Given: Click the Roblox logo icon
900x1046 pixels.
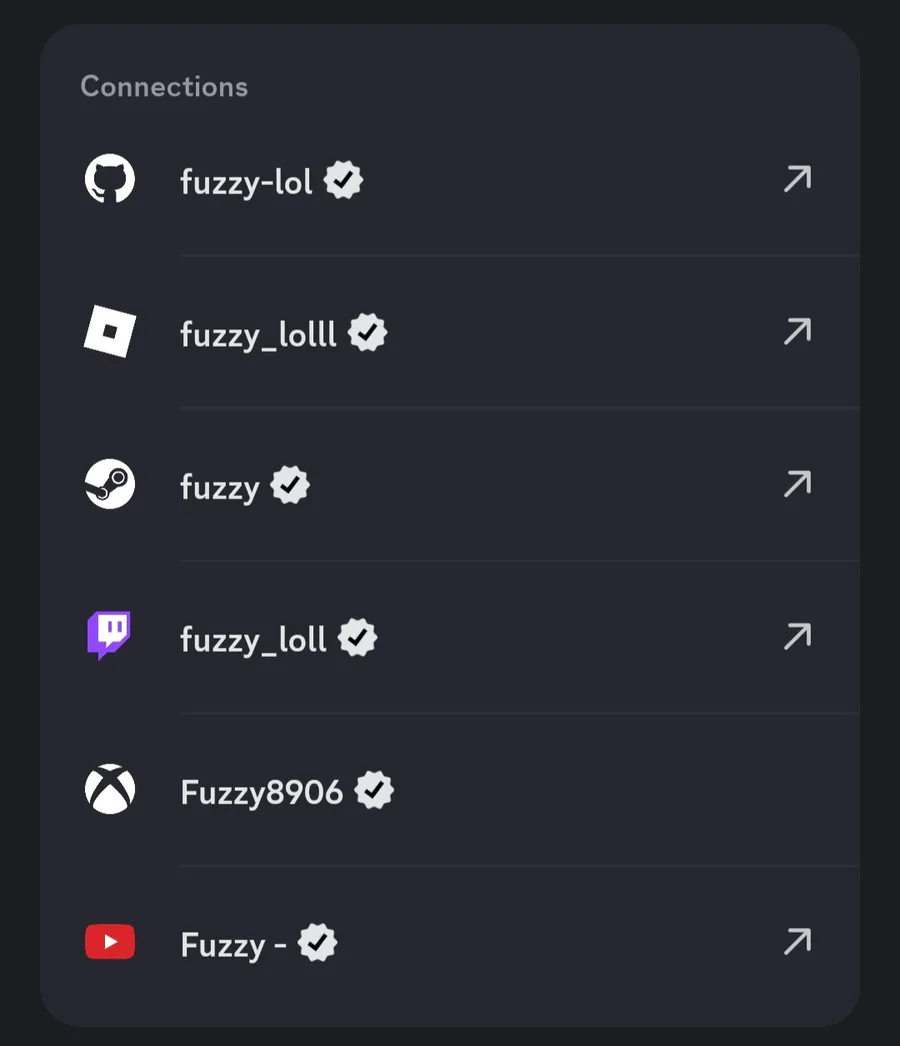Looking at the screenshot, I should (110, 331).
